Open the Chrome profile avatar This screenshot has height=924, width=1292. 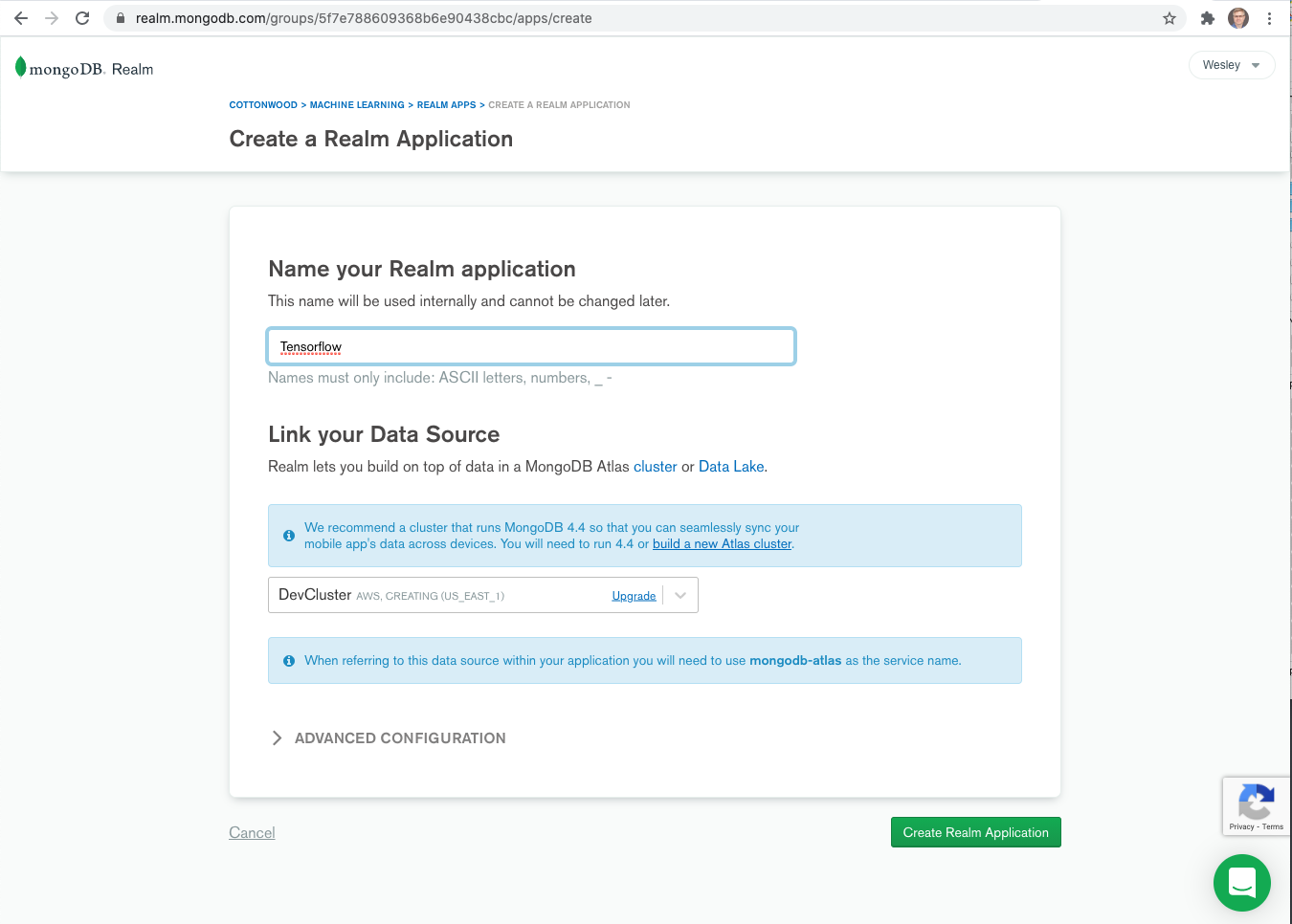click(1238, 18)
